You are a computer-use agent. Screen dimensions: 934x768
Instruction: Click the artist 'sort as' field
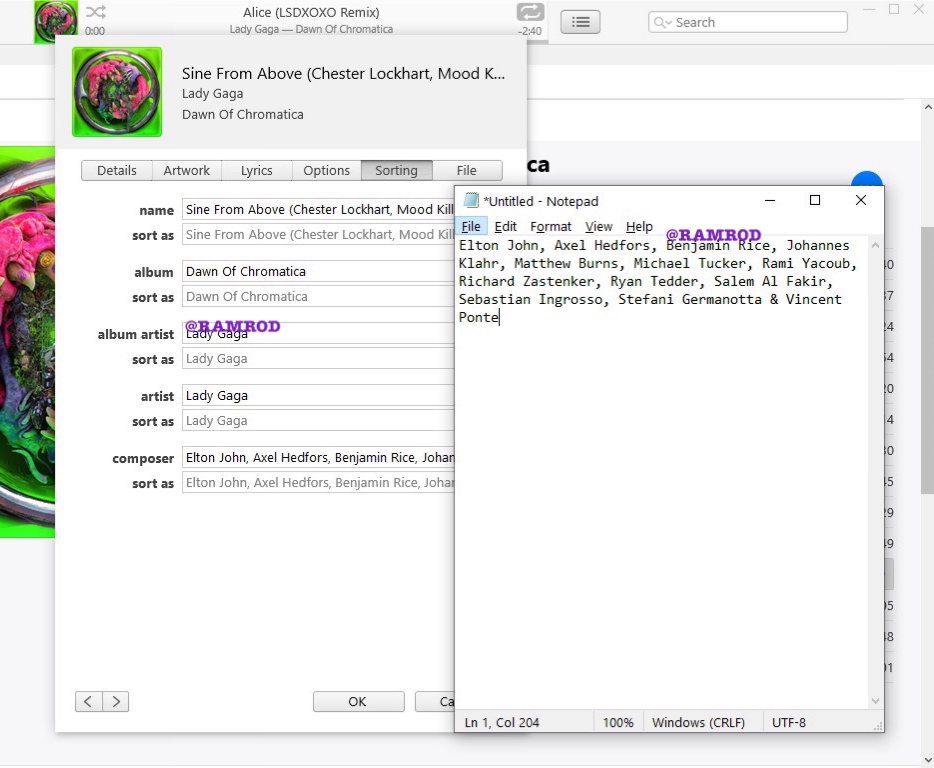[x=318, y=421]
